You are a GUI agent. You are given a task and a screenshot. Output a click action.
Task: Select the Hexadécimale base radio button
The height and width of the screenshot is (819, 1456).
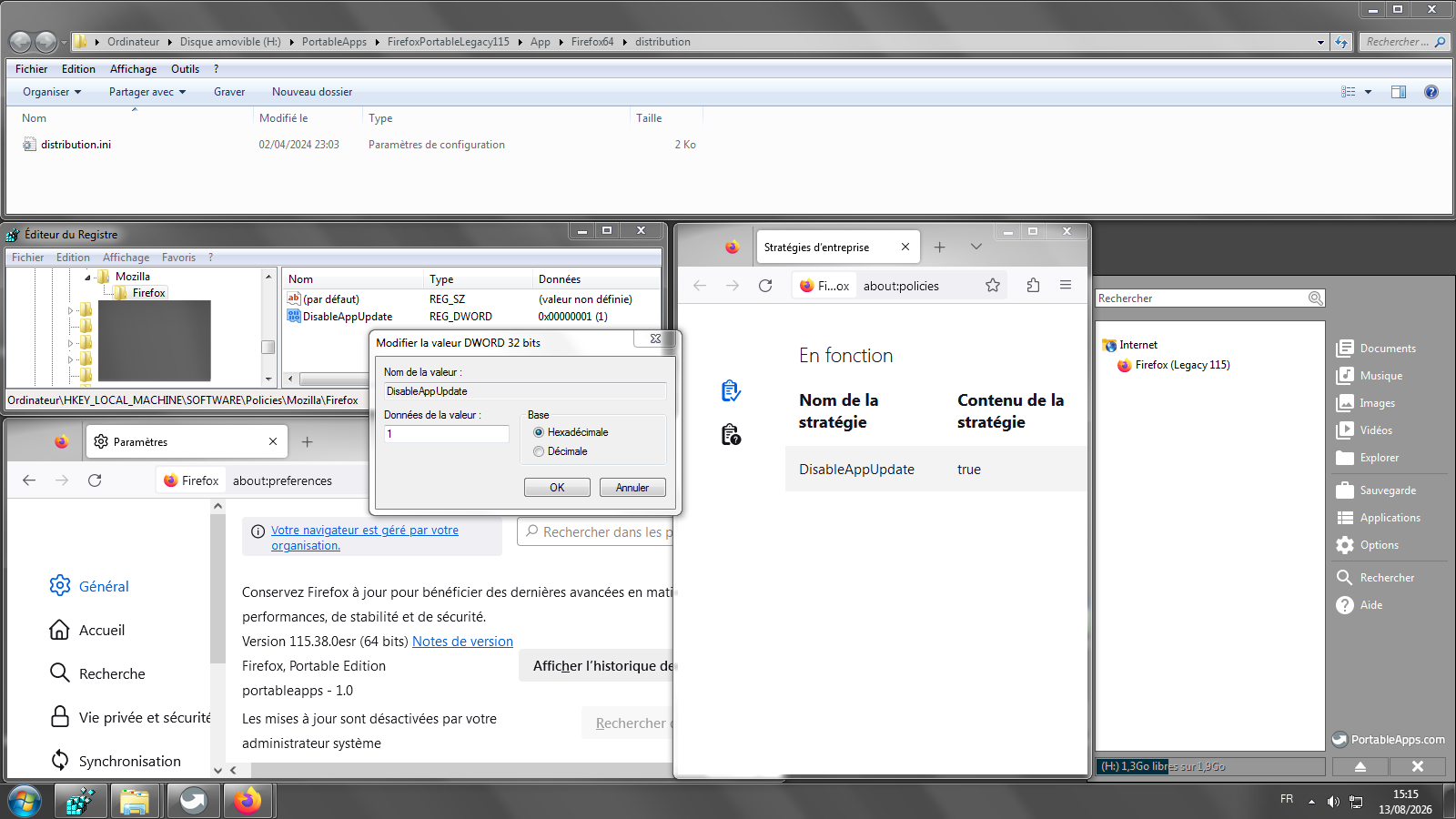[x=539, y=432]
